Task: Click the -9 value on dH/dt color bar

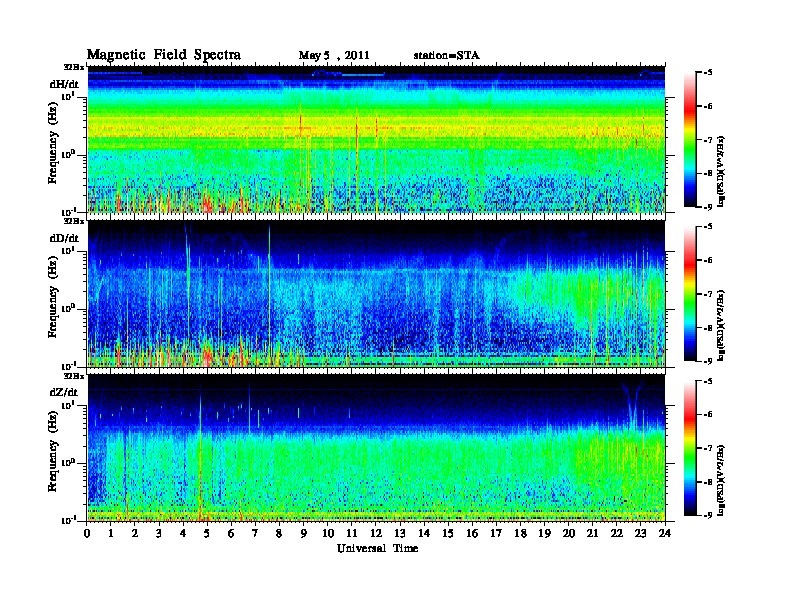Action: pos(708,207)
